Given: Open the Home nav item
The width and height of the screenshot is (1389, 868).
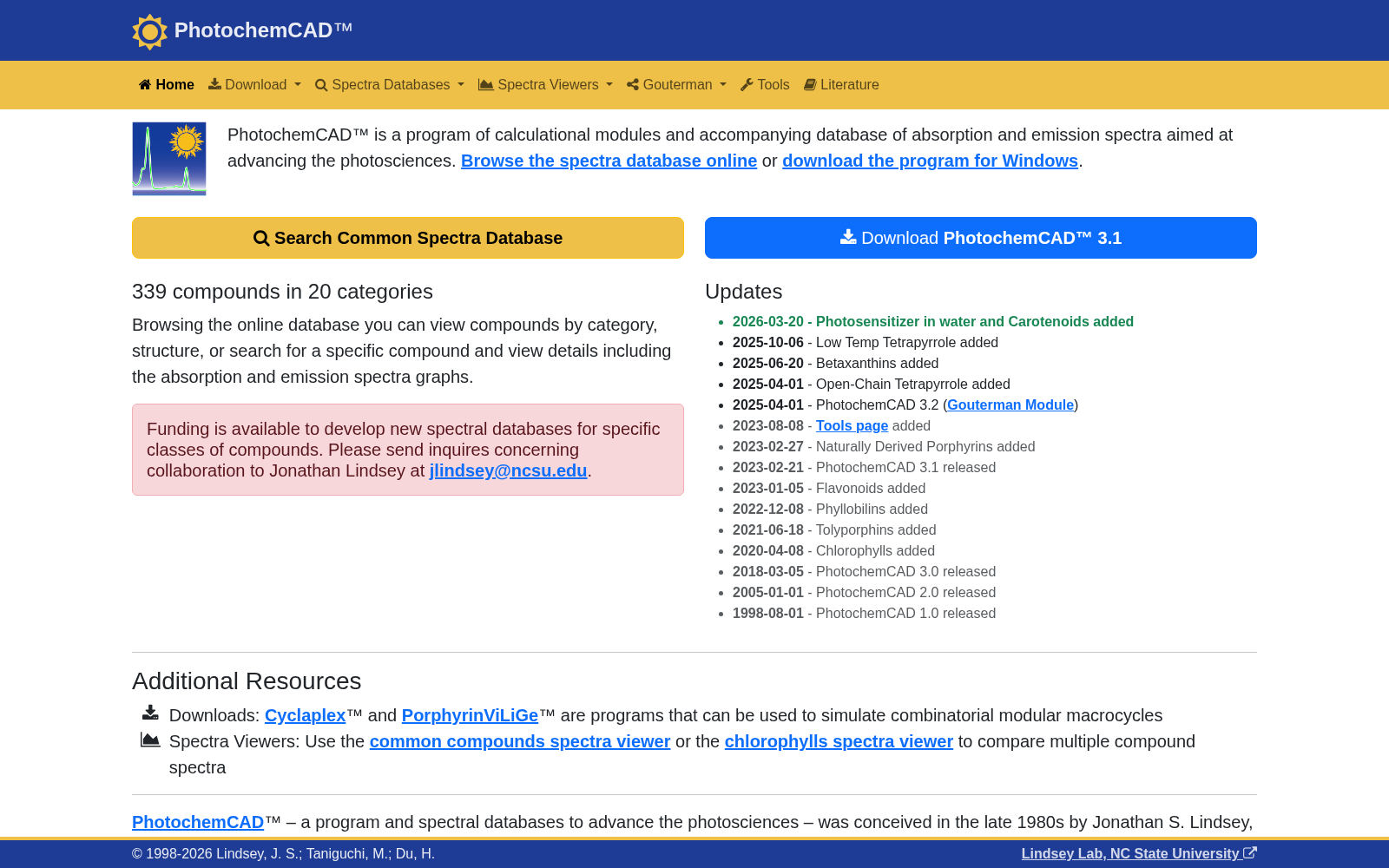Looking at the screenshot, I should click(167, 84).
